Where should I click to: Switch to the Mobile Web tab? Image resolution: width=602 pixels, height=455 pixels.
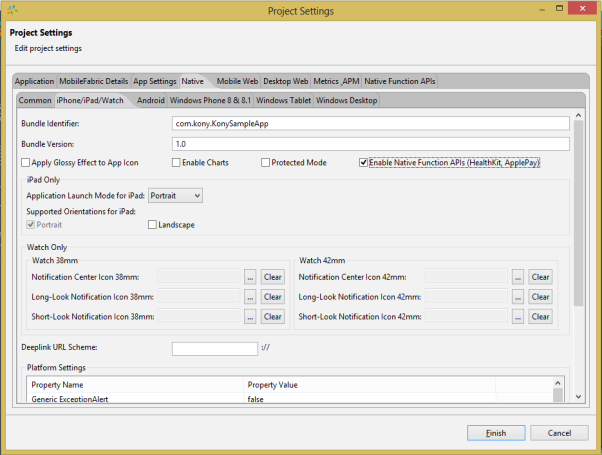(237, 81)
